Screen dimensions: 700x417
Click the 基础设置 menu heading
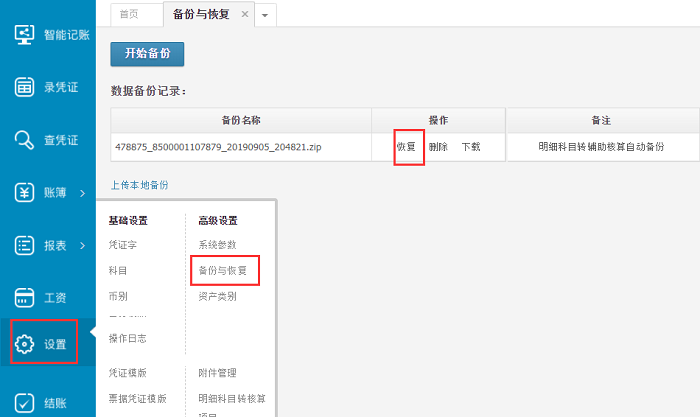point(128,221)
